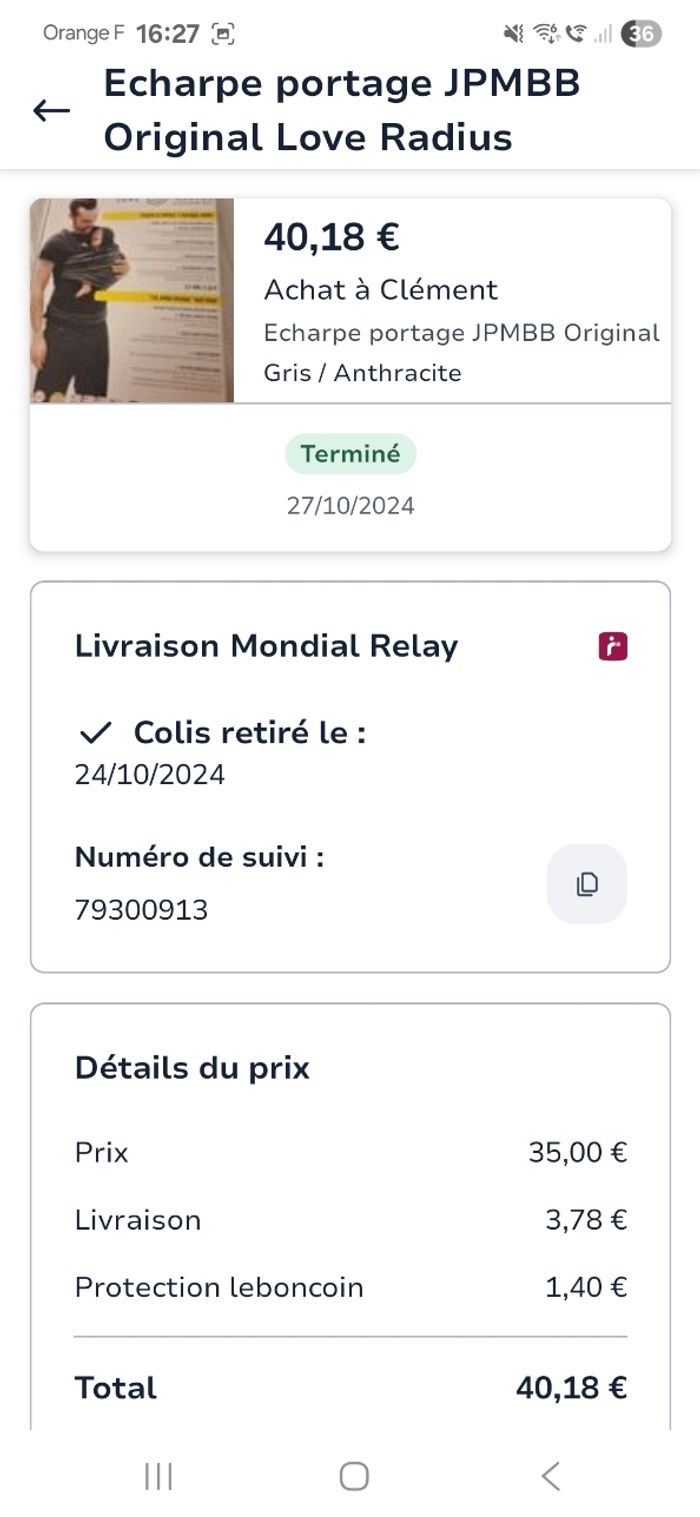Tap the Colis retiré checkmark
700x1517 pixels.
95,733
